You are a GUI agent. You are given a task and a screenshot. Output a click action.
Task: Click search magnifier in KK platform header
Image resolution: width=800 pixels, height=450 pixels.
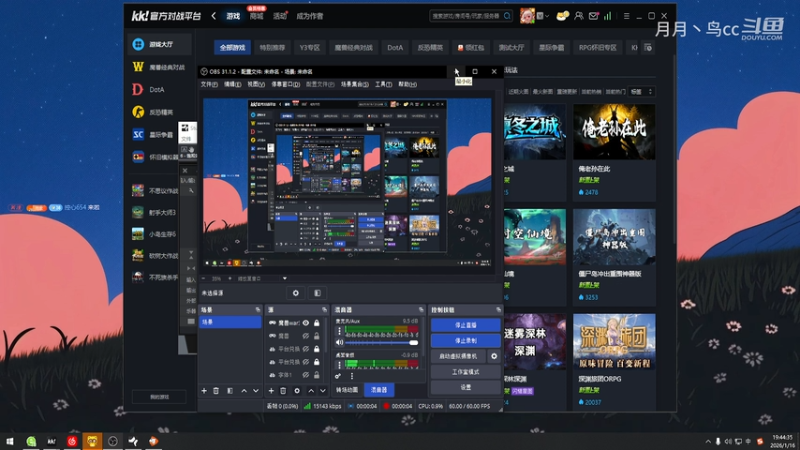pyautogui.click(x=507, y=16)
